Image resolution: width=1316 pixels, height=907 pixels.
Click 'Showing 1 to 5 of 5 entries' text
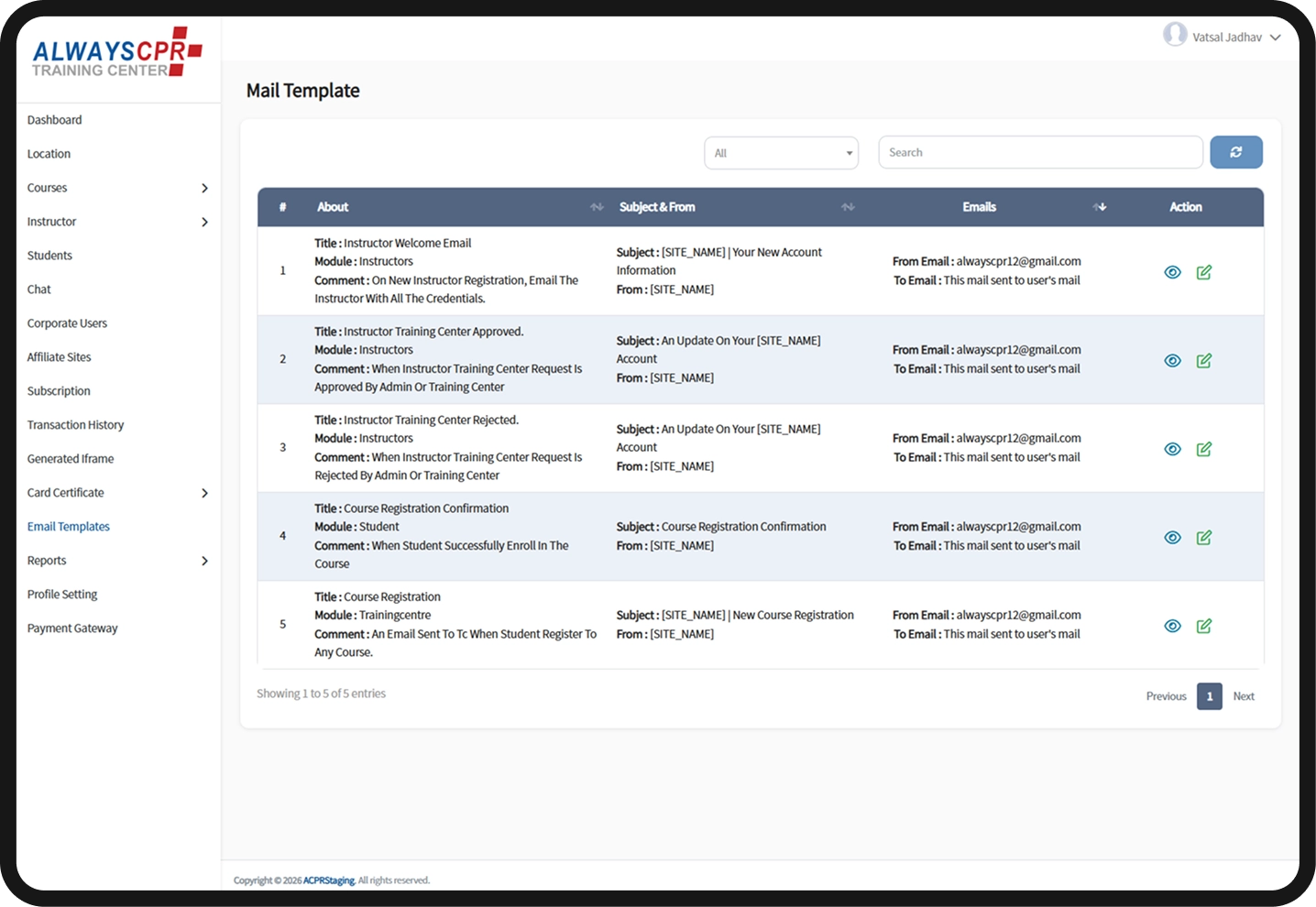pyautogui.click(x=321, y=694)
